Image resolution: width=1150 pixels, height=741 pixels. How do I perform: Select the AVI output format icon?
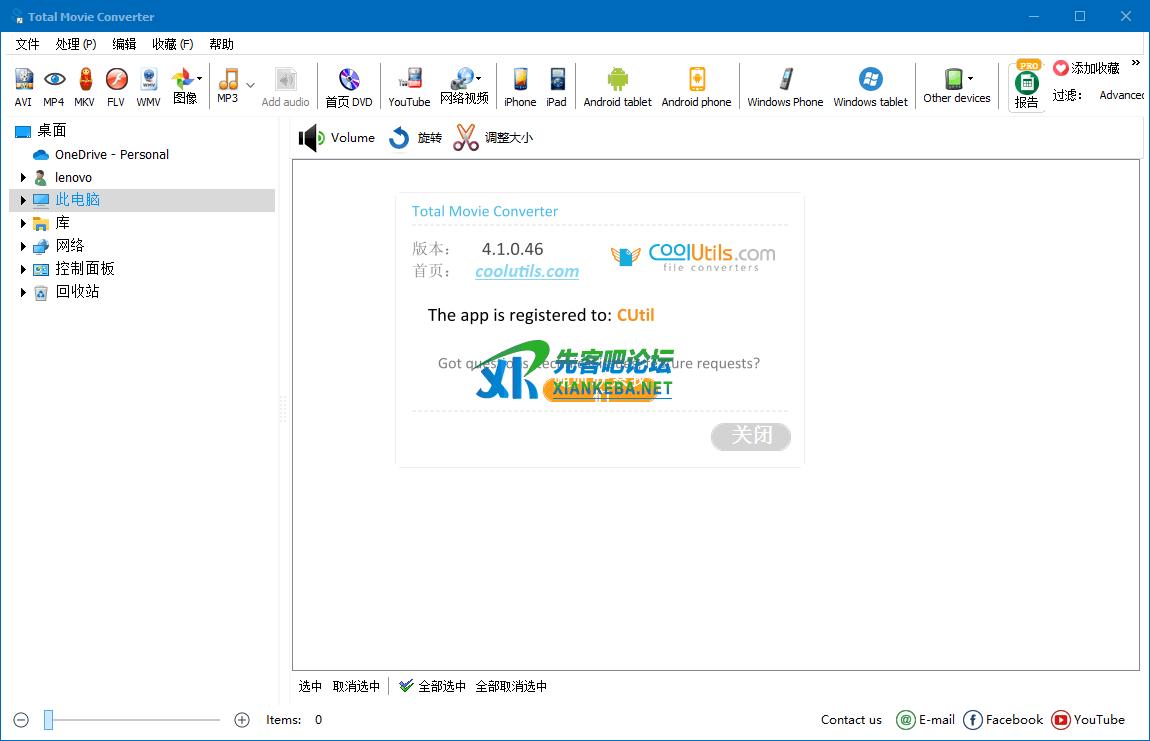(23, 86)
